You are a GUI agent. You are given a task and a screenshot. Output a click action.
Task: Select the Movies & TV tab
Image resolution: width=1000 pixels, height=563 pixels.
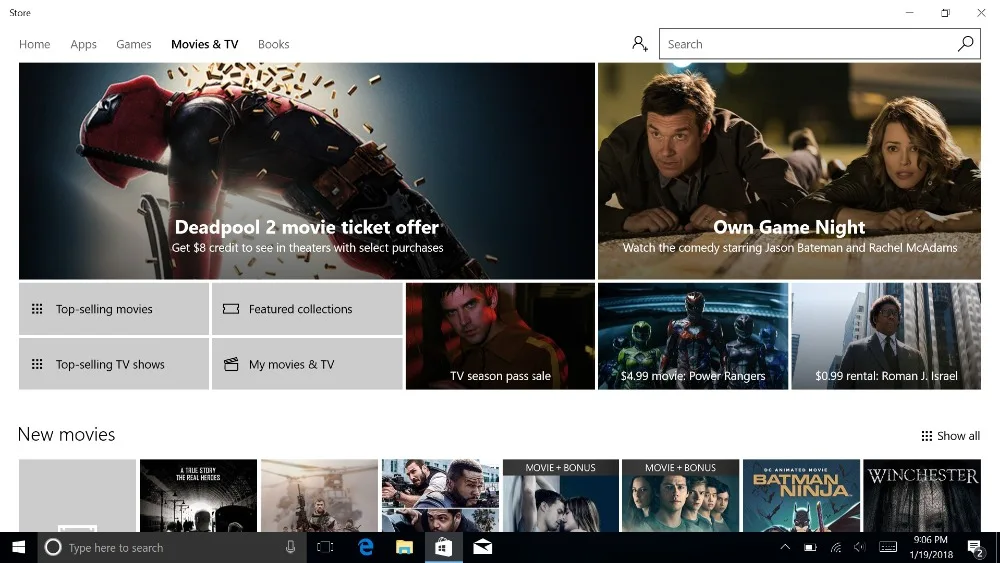(x=205, y=44)
